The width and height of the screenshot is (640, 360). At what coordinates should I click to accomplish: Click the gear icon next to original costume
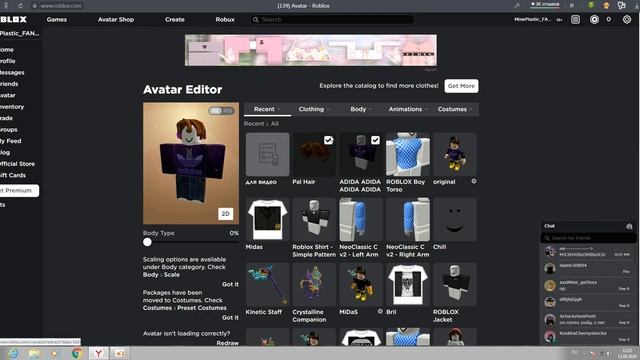pyautogui.click(x=473, y=181)
